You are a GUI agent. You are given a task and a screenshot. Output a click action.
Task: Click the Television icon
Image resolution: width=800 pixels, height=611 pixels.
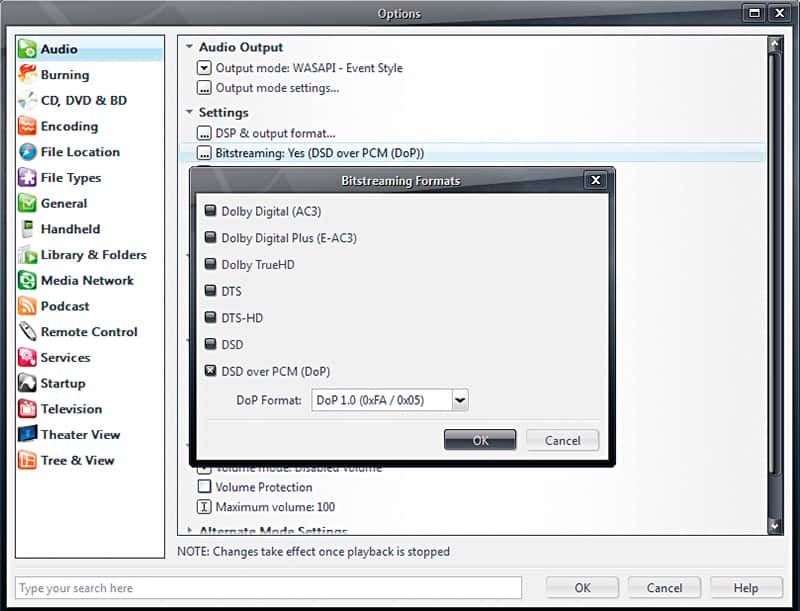coord(28,409)
